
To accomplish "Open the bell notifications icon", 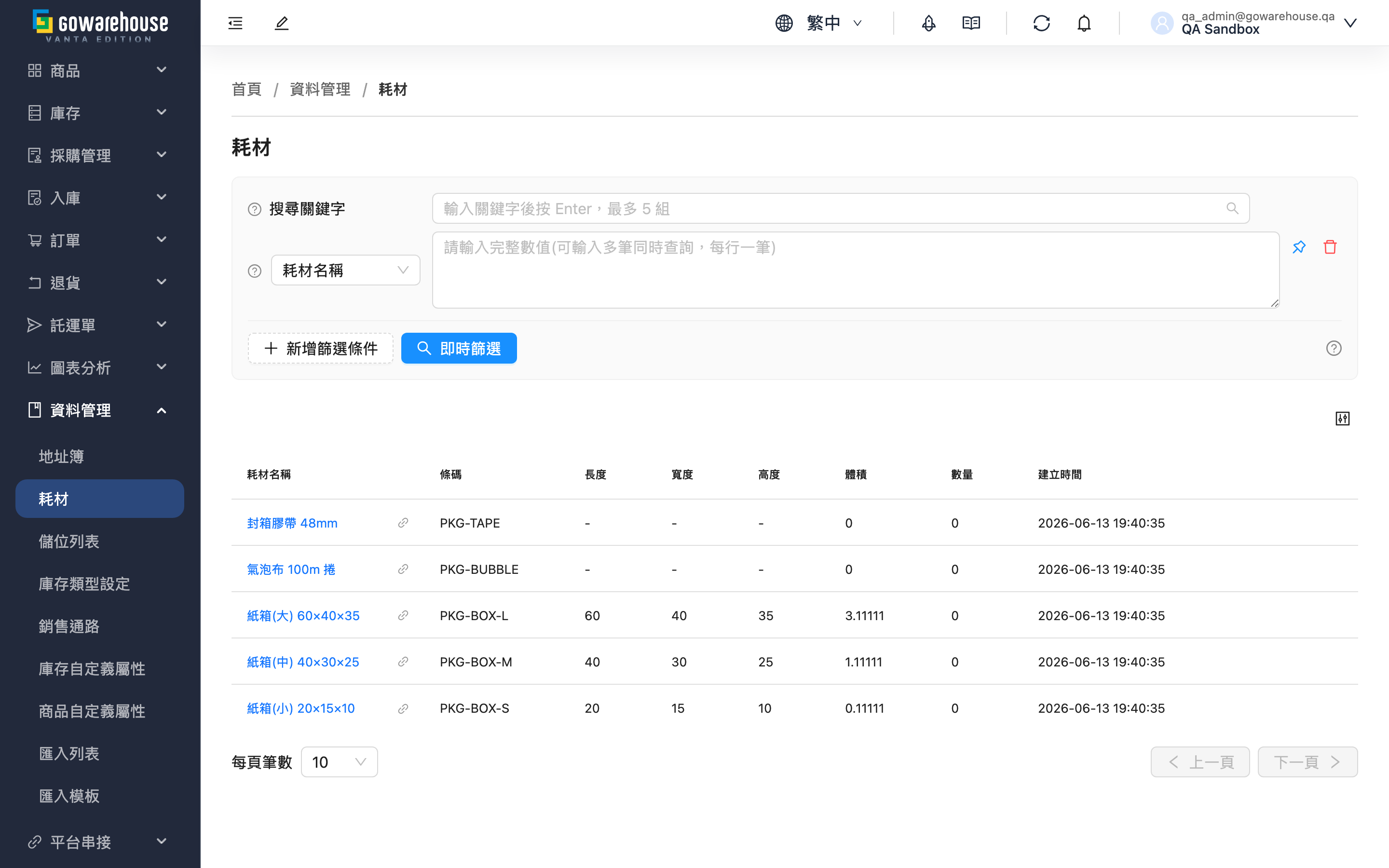I will point(1084,23).
